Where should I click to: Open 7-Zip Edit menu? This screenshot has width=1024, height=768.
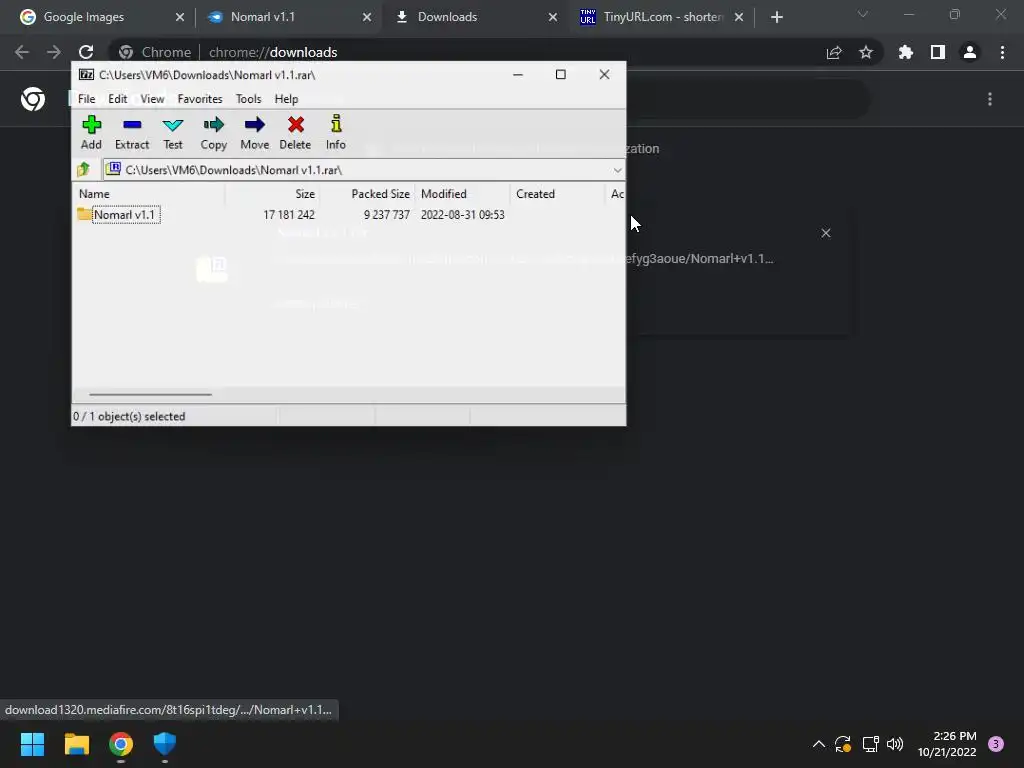click(118, 99)
